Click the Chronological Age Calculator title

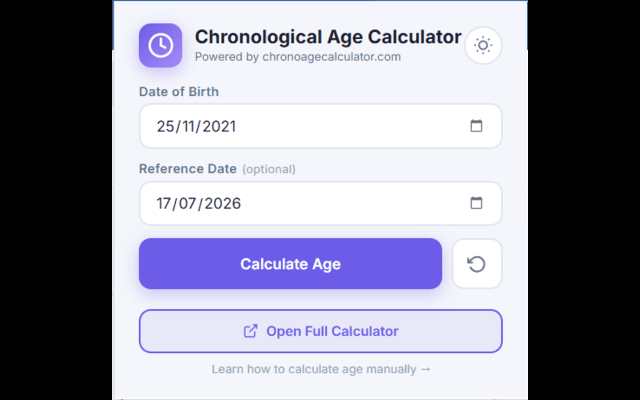(x=328, y=37)
